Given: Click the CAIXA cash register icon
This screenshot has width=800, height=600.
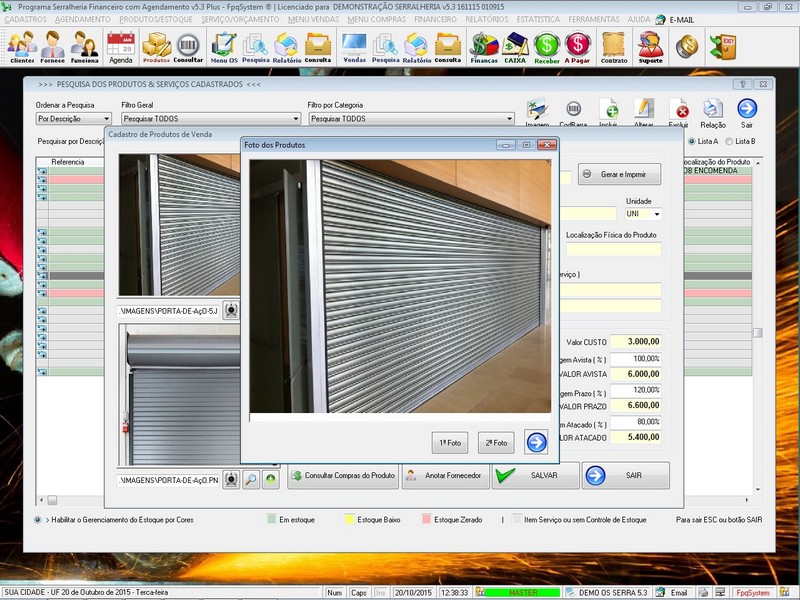Looking at the screenshot, I should 515,46.
